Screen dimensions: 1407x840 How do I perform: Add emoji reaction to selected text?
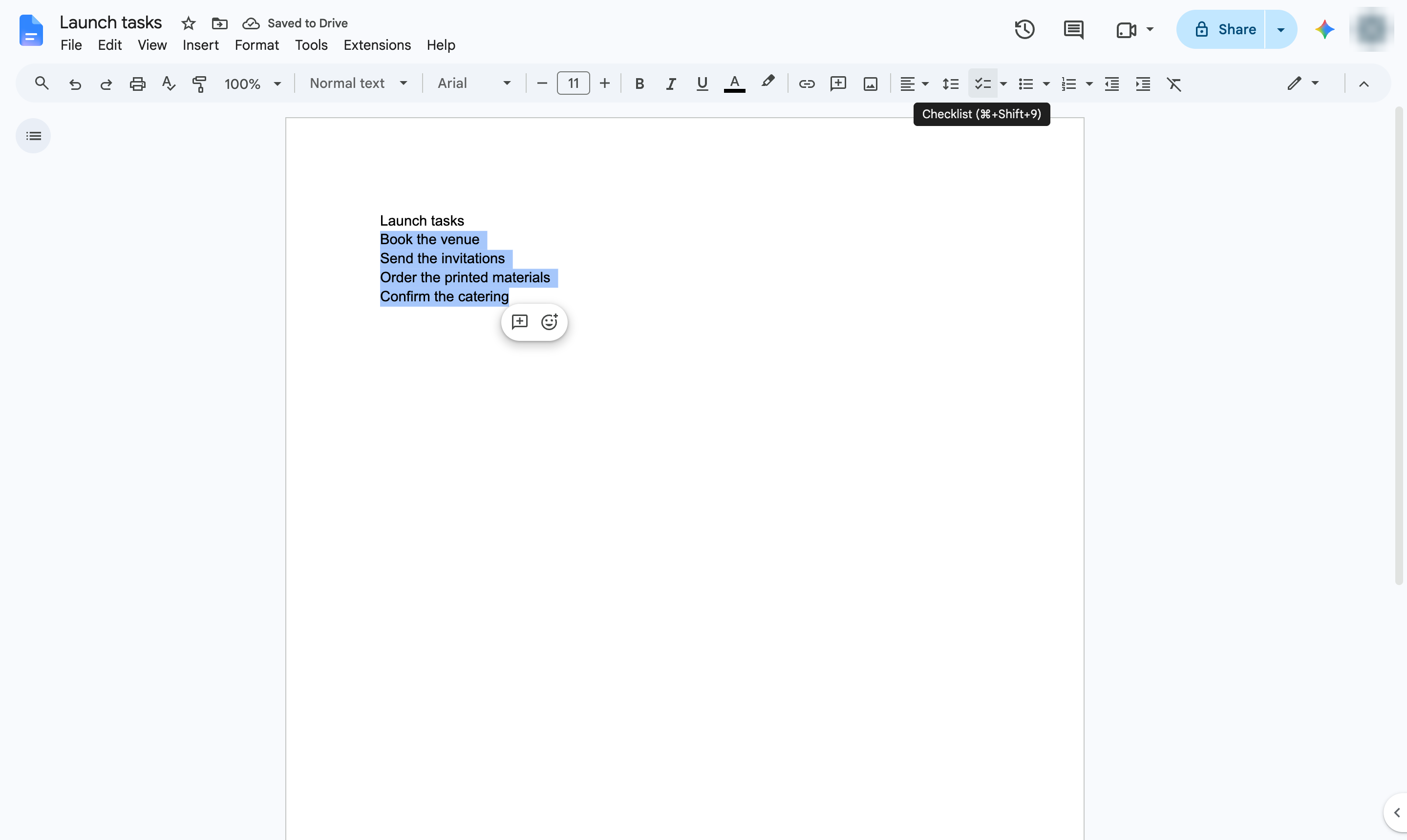pos(549,322)
